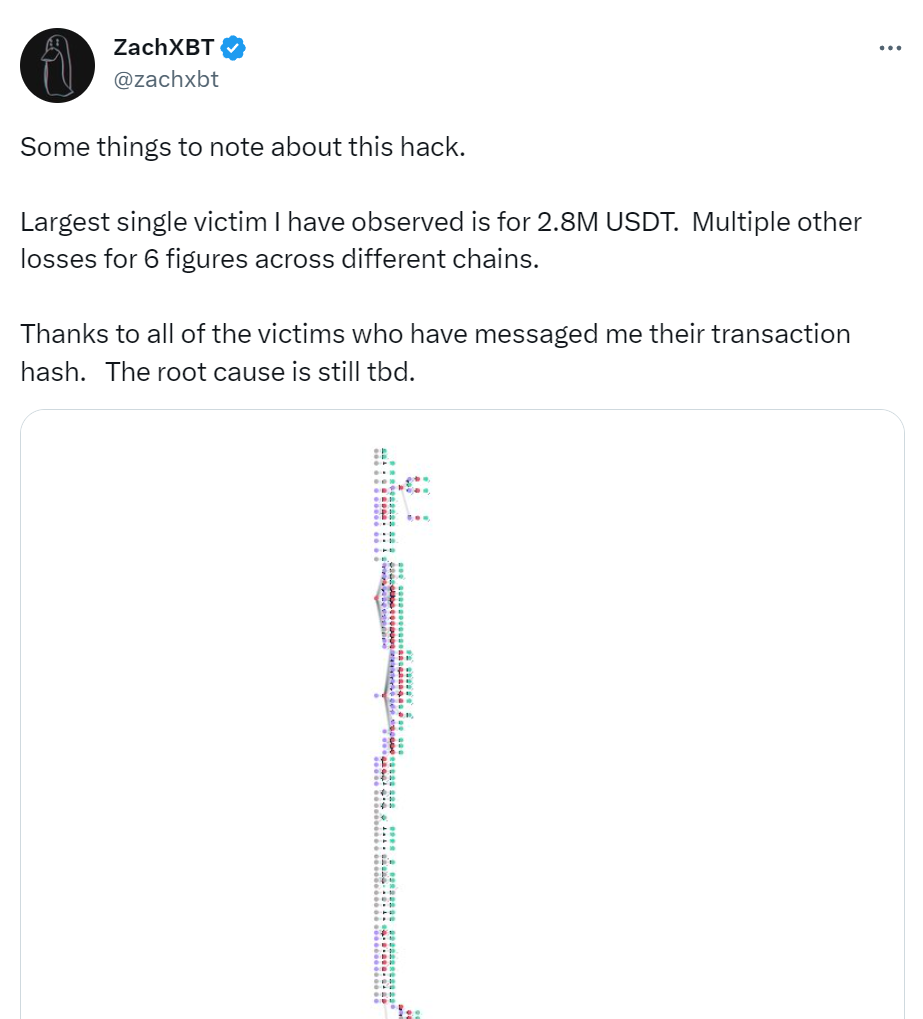Select the 'Some things to note' sentence

click(242, 147)
